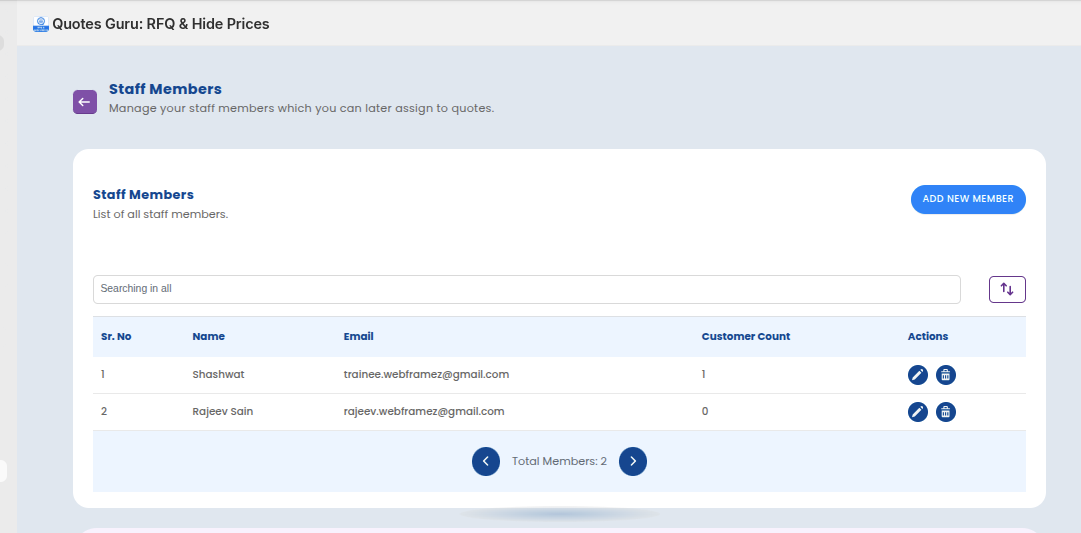
Task: Toggle sort order with the arrows button
Action: pyautogui.click(x=1007, y=289)
